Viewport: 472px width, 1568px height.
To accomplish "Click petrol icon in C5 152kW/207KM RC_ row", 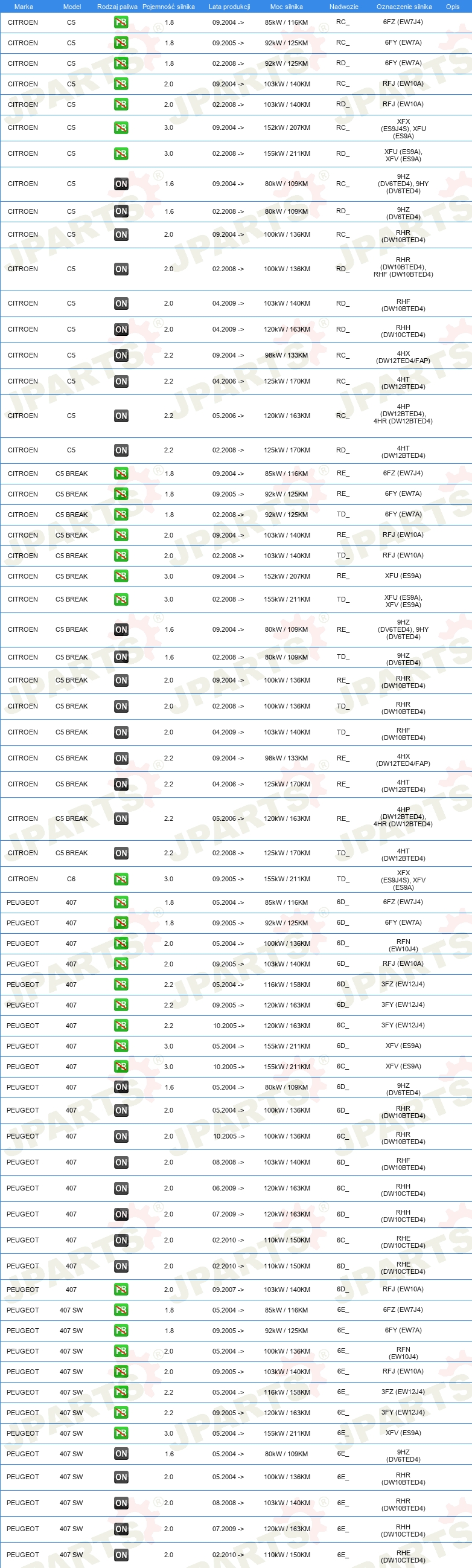I will coord(121,128).
